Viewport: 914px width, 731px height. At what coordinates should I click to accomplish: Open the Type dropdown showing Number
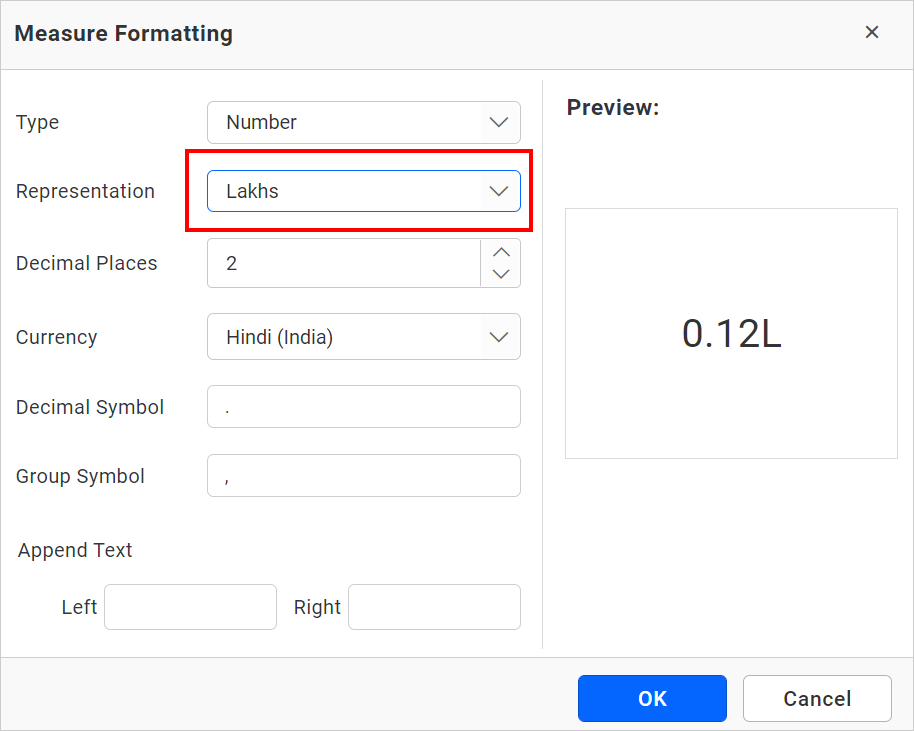(x=344, y=122)
